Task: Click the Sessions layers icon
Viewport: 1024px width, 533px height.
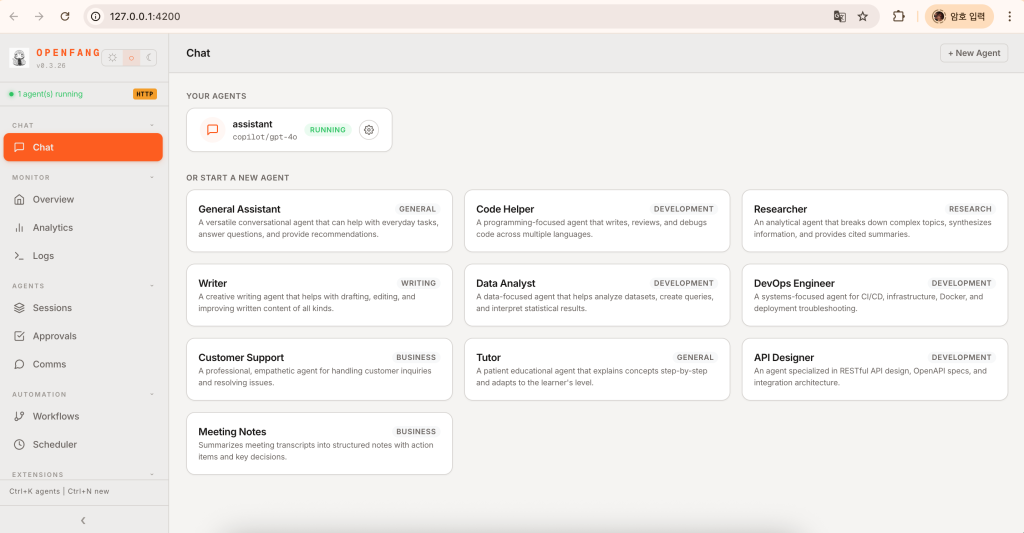Action: pyautogui.click(x=19, y=308)
